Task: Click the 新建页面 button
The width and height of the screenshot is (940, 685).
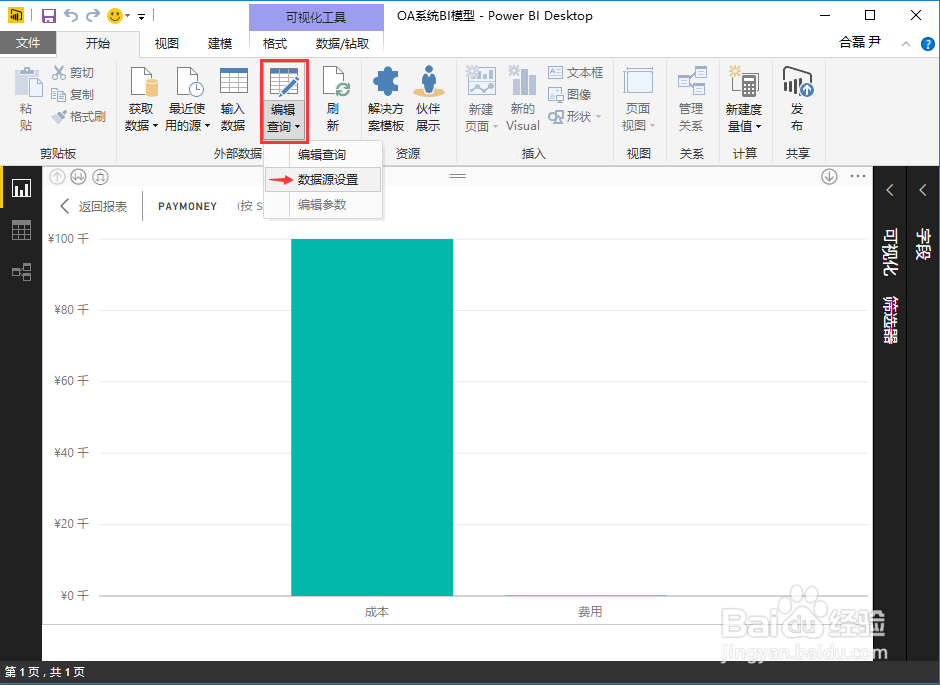Action: [481, 99]
